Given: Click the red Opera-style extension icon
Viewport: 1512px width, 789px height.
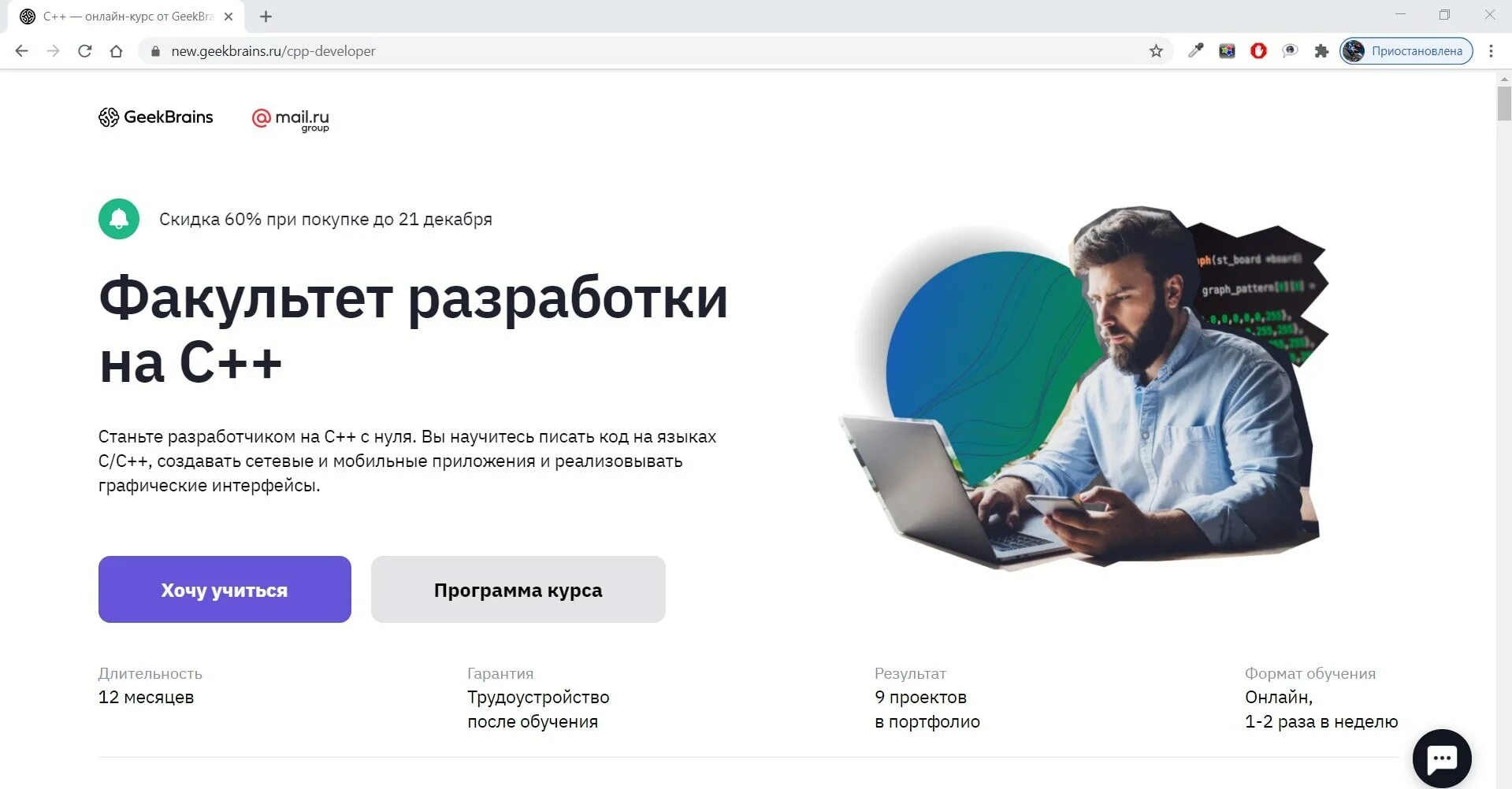Looking at the screenshot, I should click(x=1258, y=51).
